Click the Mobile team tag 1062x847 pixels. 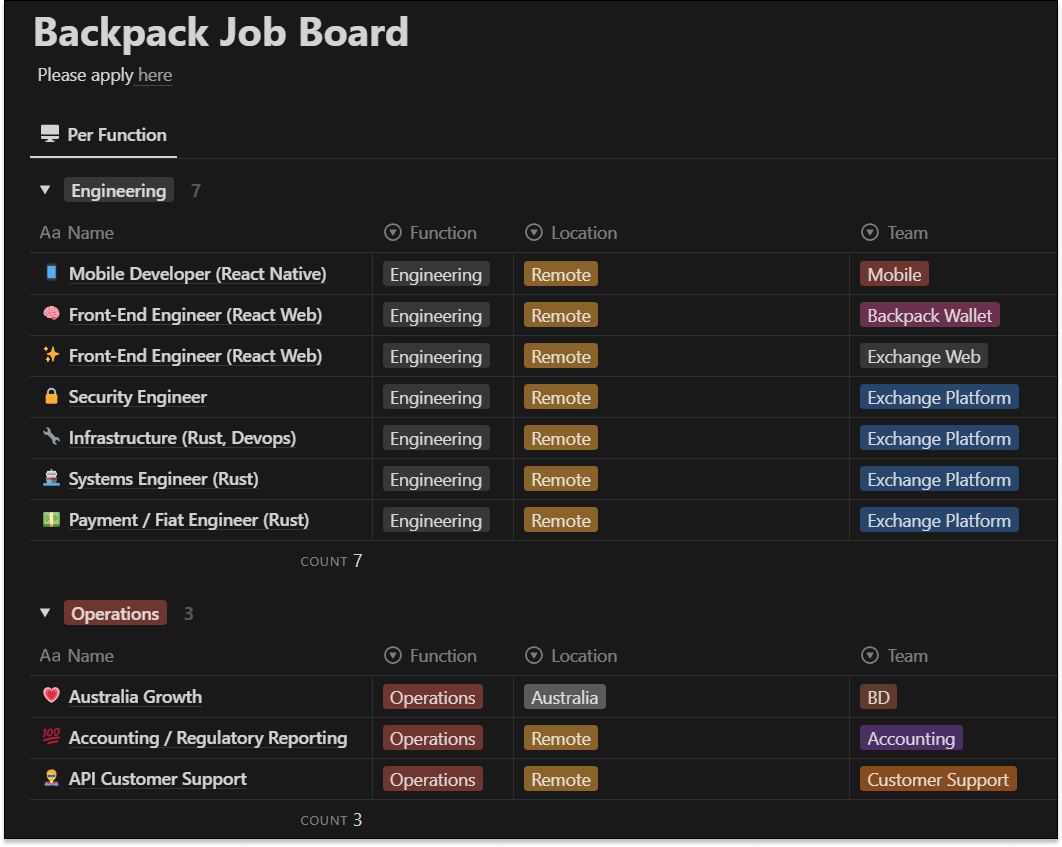(x=894, y=274)
